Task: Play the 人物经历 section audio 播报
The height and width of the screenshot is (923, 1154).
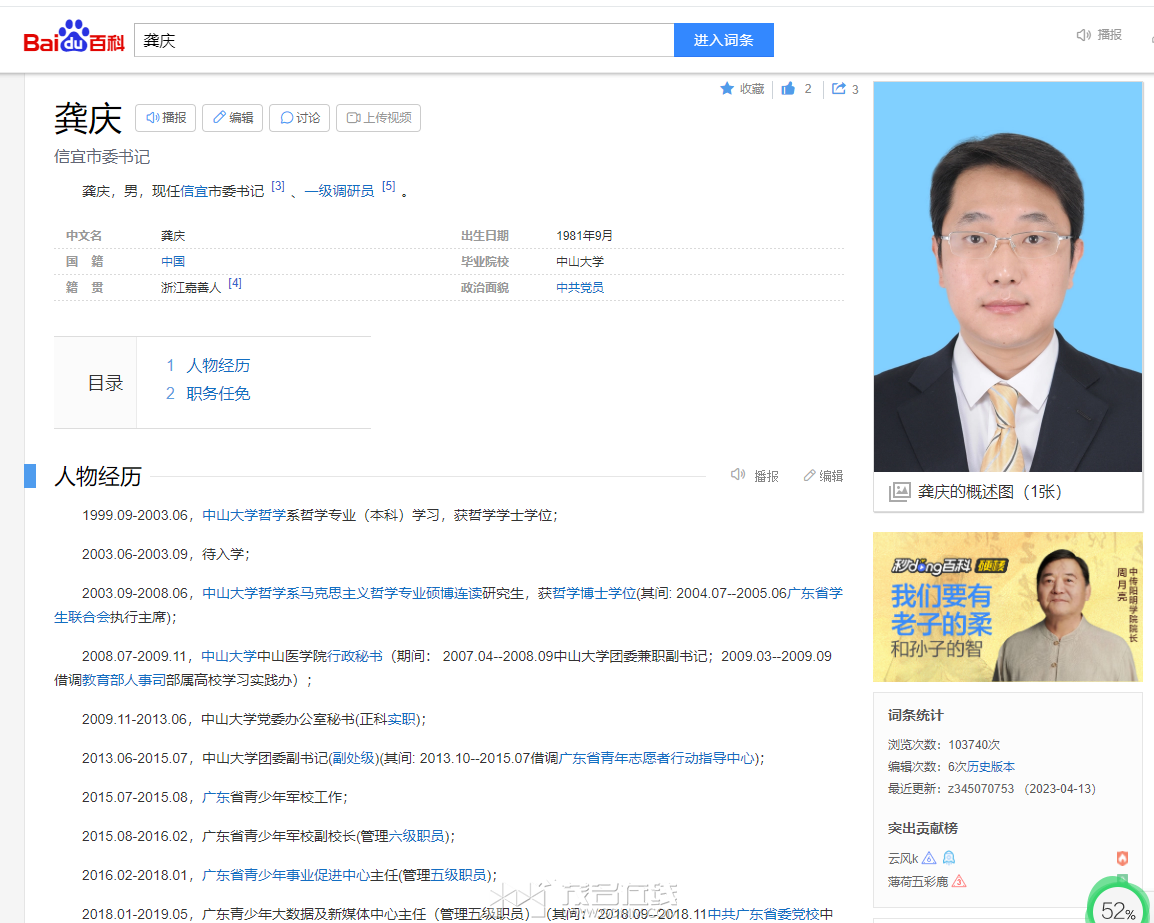Action: [755, 476]
